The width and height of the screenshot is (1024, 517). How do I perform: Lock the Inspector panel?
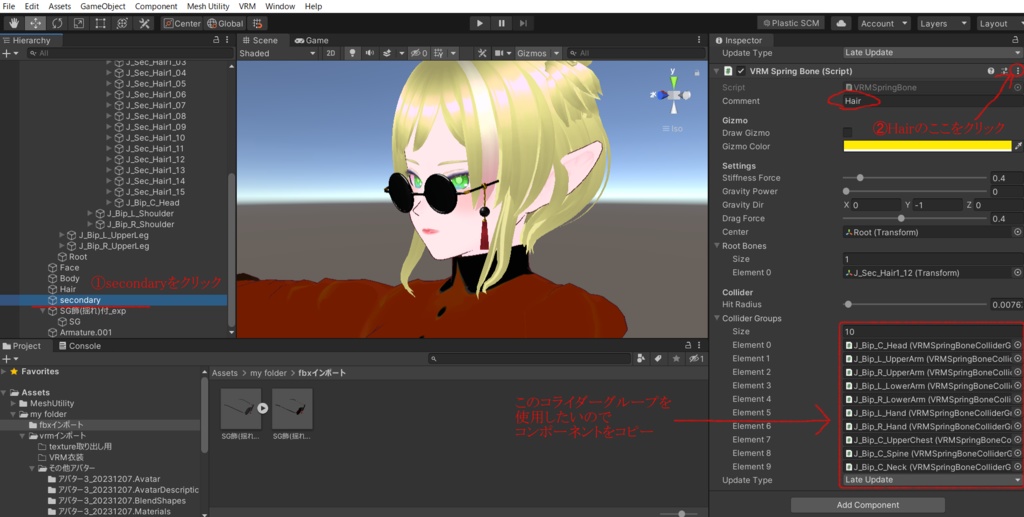pos(1014,40)
